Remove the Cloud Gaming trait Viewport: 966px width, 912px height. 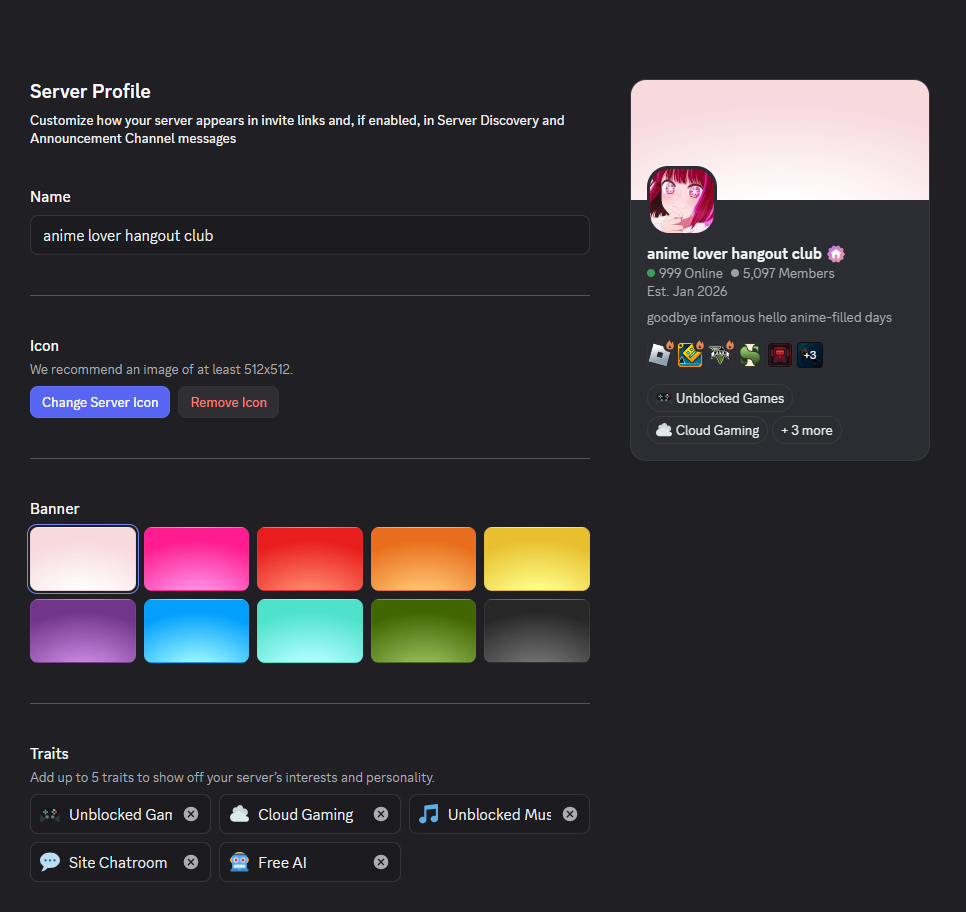381,814
